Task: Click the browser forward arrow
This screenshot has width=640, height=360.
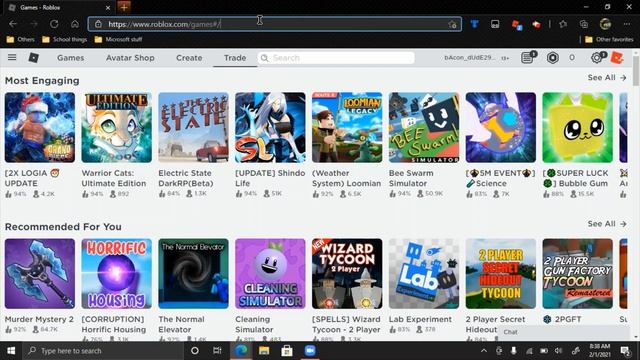Action: click(33, 24)
